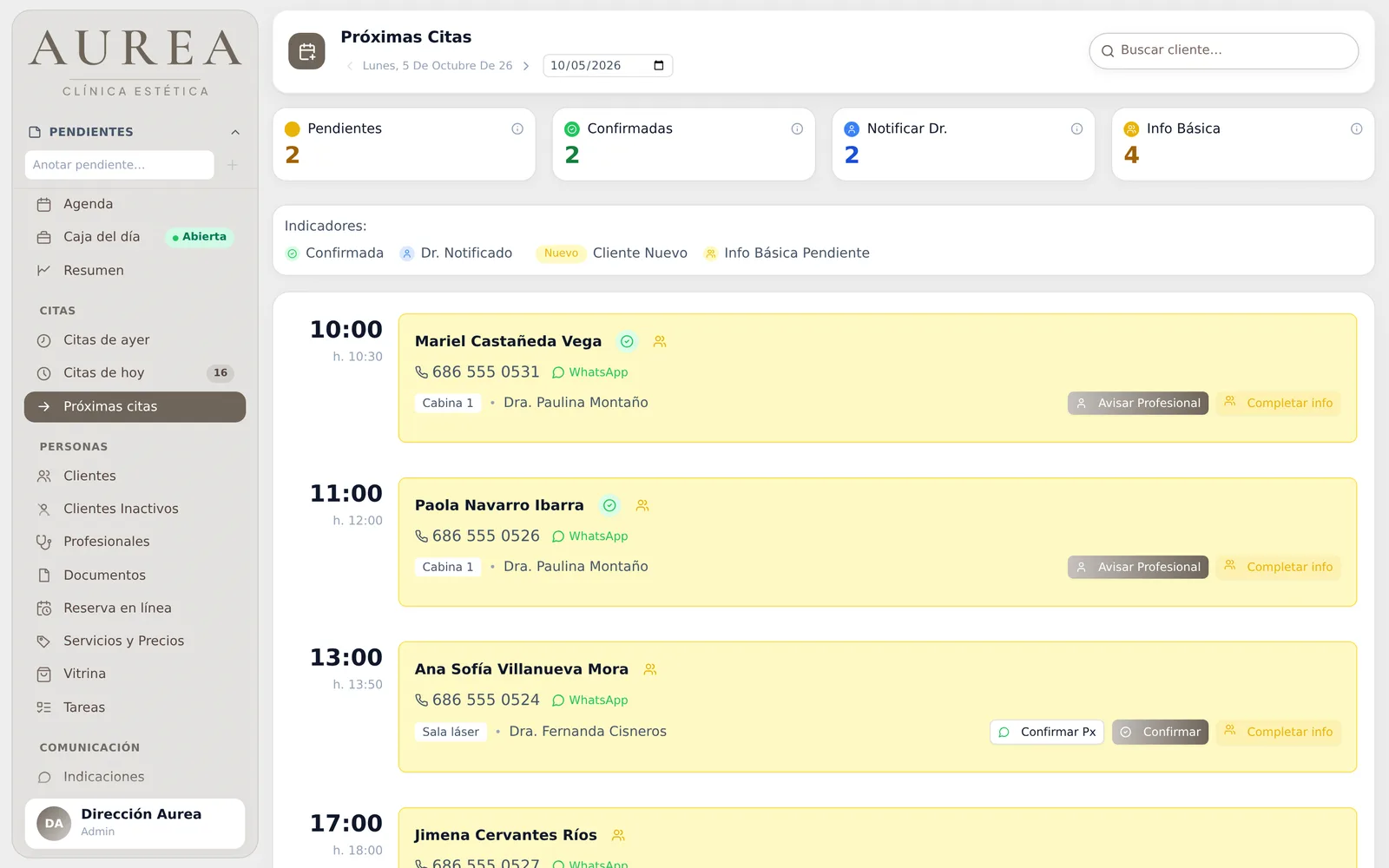Open the Resumen page
Screen dimensions: 1389x868
point(135,270)
